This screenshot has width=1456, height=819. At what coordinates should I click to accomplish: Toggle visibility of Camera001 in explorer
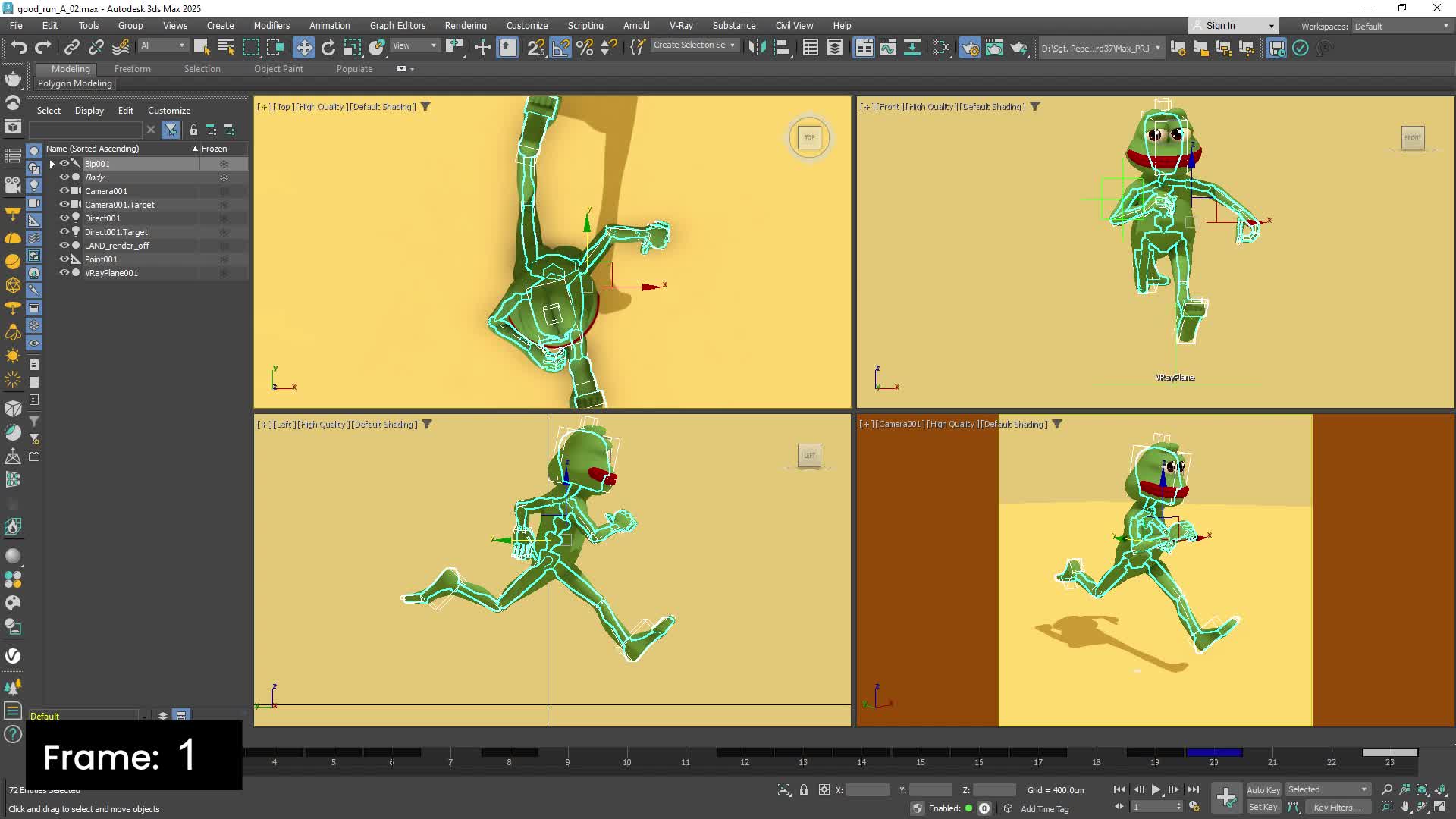point(64,191)
